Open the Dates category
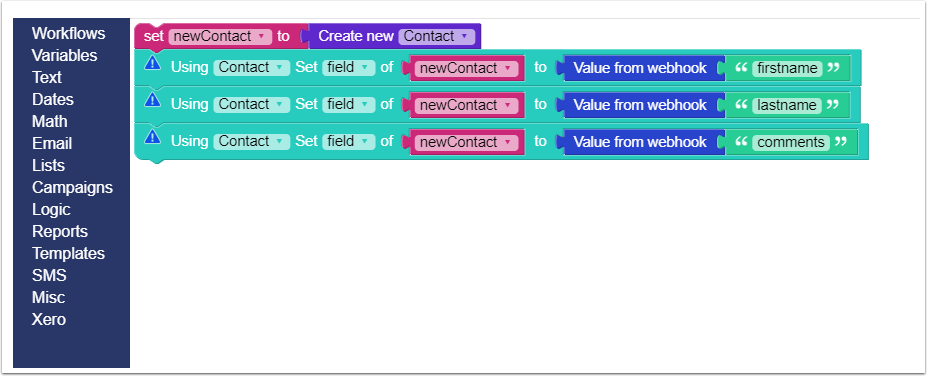This screenshot has height=376, width=927. click(53, 99)
